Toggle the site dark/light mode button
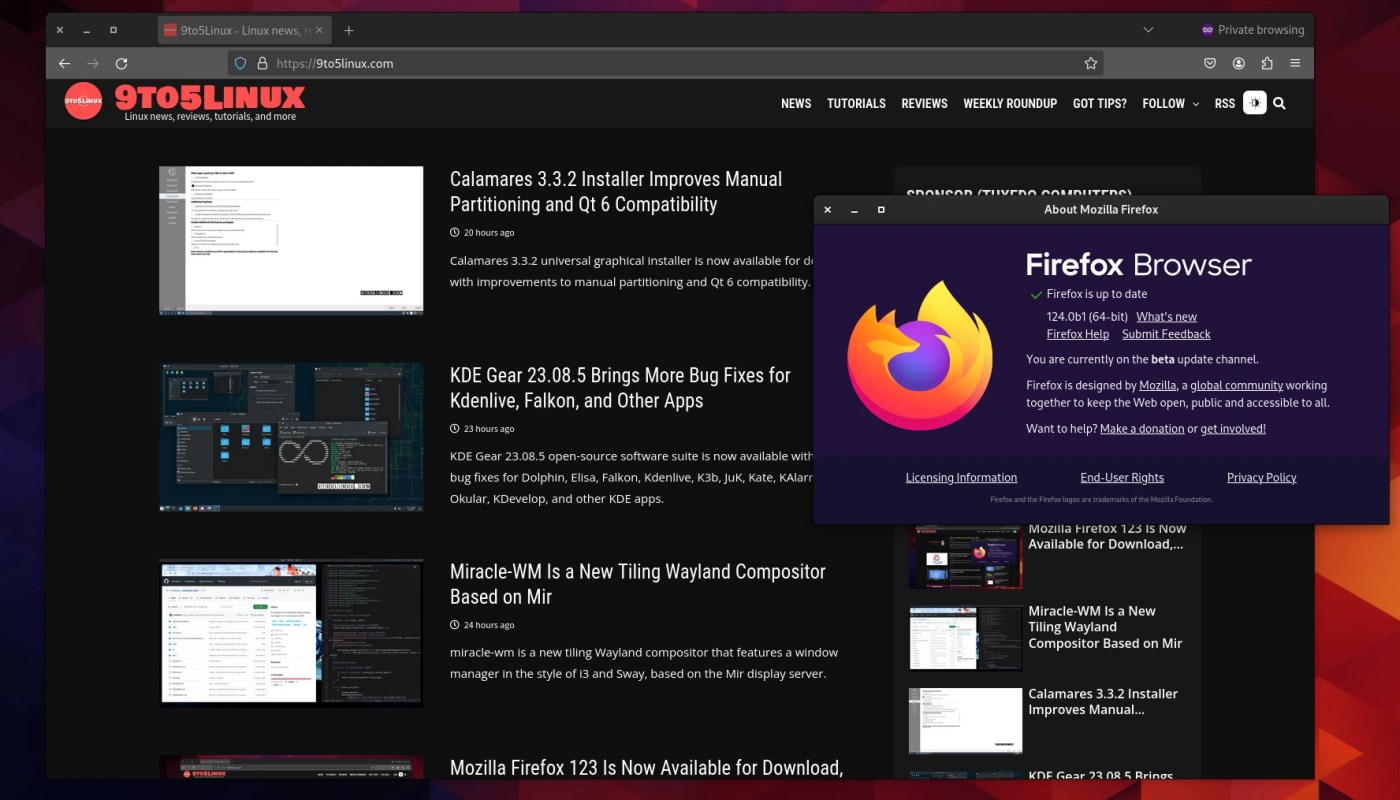This screenshot has width=1400, height=800. tap(1254, 103)
